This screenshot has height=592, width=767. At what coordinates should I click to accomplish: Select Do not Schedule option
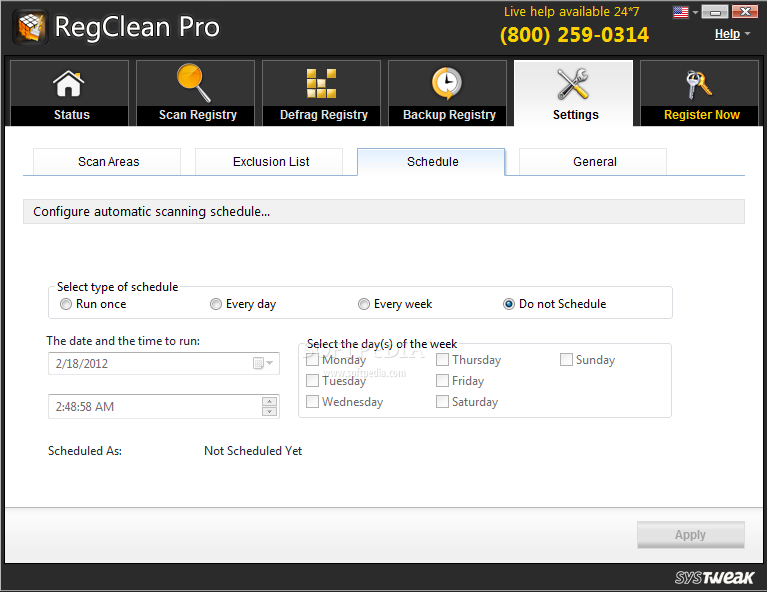[509, 304]
